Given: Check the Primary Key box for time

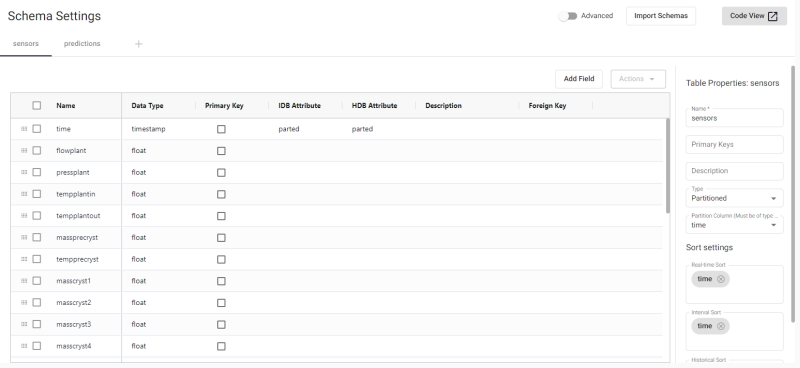Looking at the screenshot, I should [x=221, y=129].
